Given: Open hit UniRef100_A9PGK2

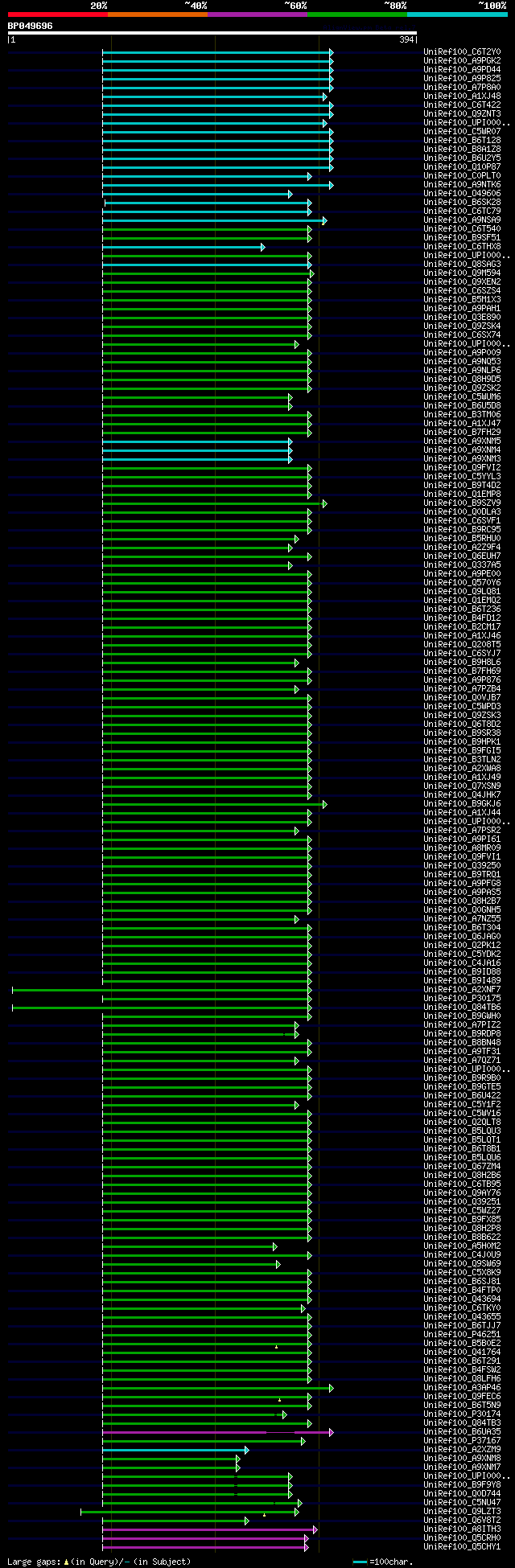Looking at the screenshot, I should click(462, 61).
